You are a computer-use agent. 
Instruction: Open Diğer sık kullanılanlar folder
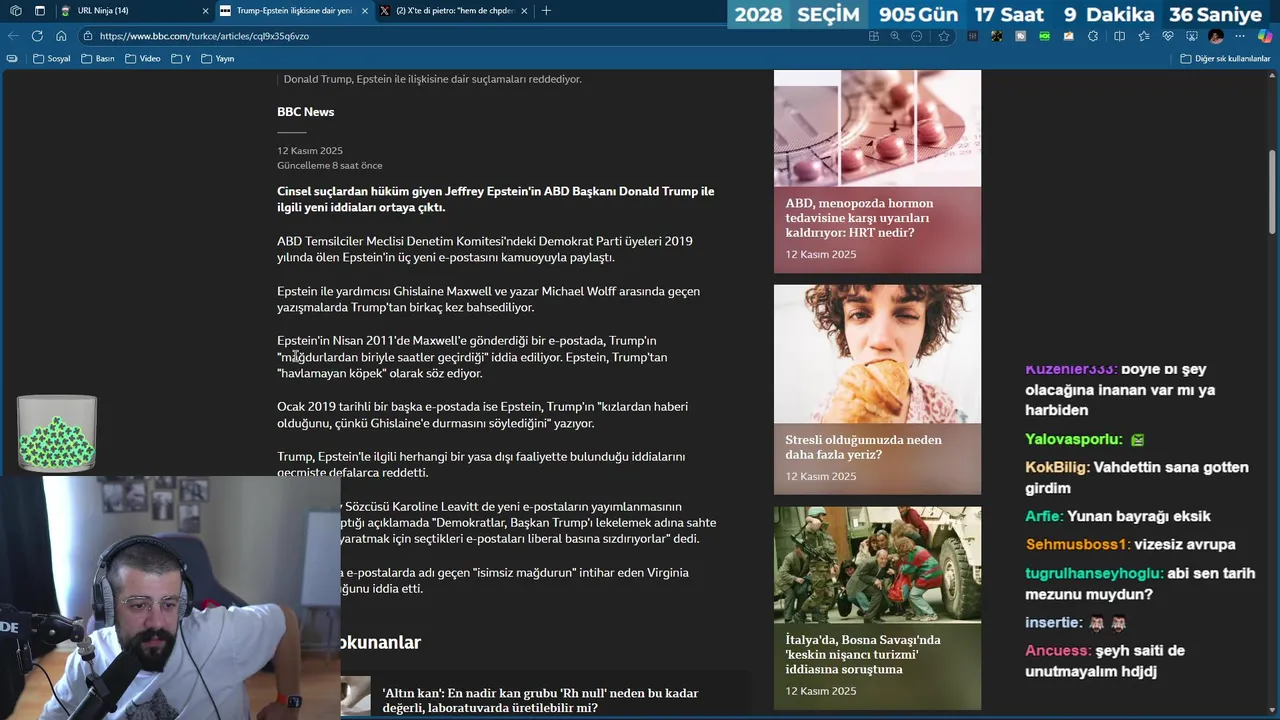1225,59
